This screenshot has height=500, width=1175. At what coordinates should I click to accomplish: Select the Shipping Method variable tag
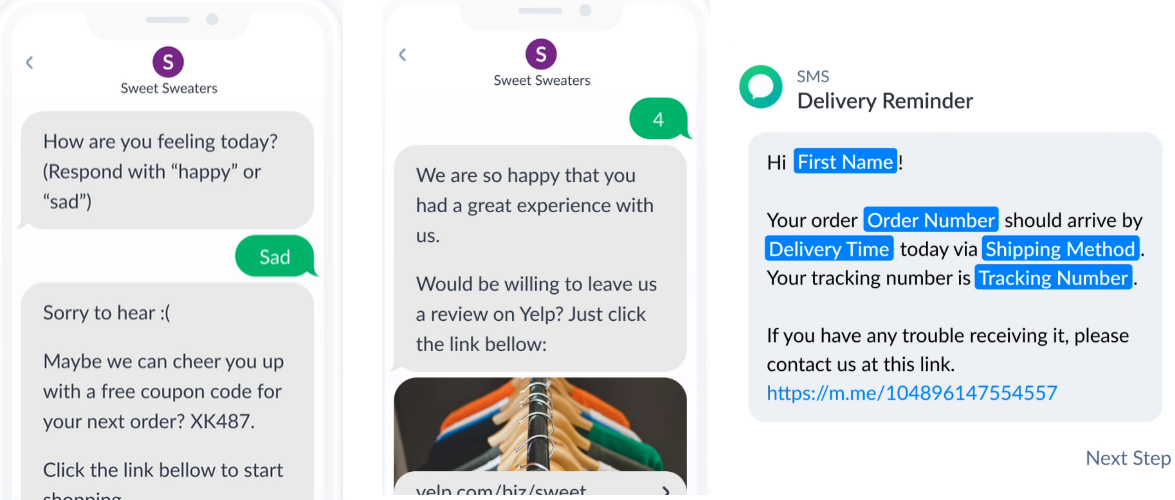click(1060, 249)
